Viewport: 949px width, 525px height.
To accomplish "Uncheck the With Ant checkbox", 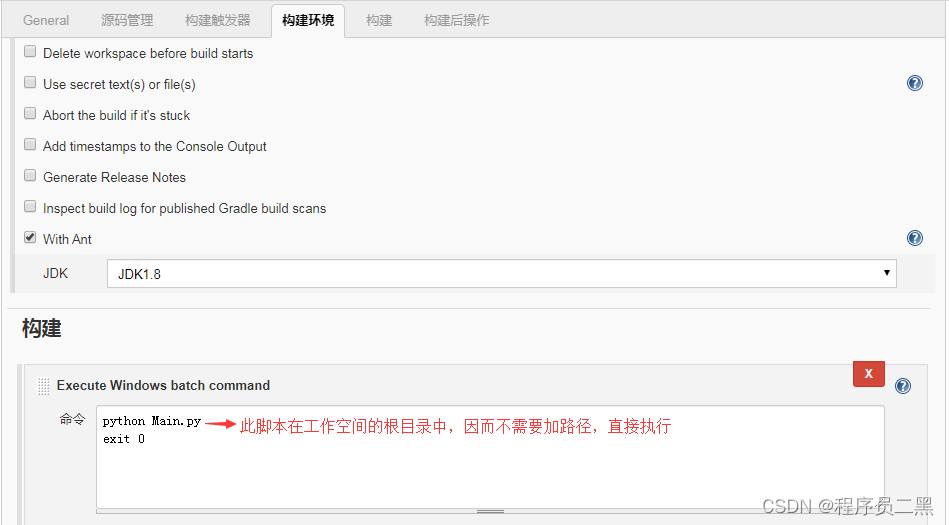I will pos(30,237).
